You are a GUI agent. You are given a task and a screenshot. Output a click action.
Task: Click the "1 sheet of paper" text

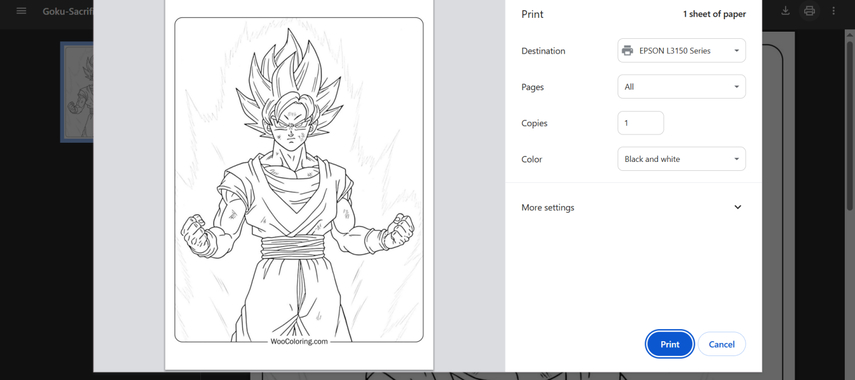click(x=714, y=14)
